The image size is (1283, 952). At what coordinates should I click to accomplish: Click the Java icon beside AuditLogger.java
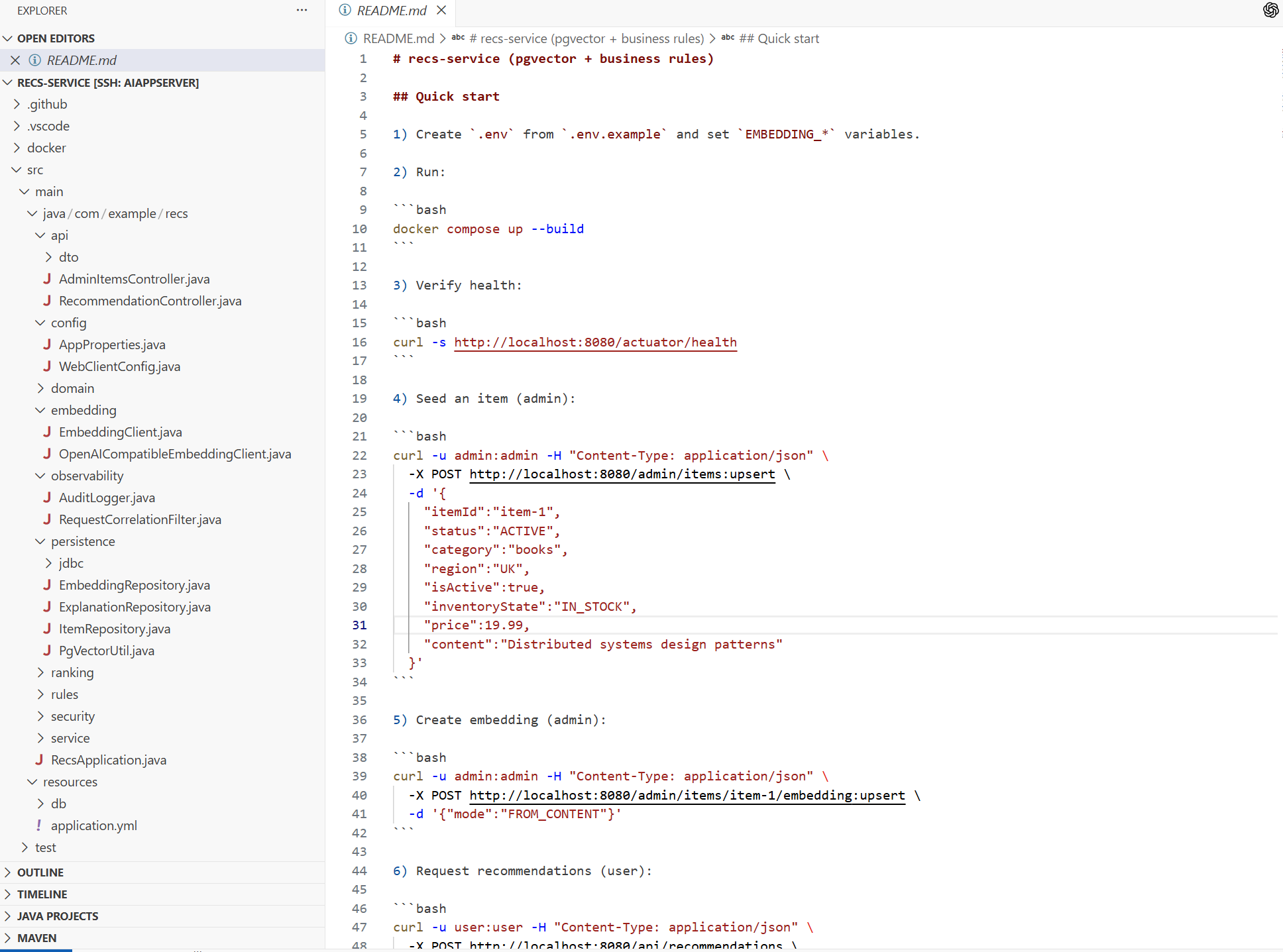point(48,497)
